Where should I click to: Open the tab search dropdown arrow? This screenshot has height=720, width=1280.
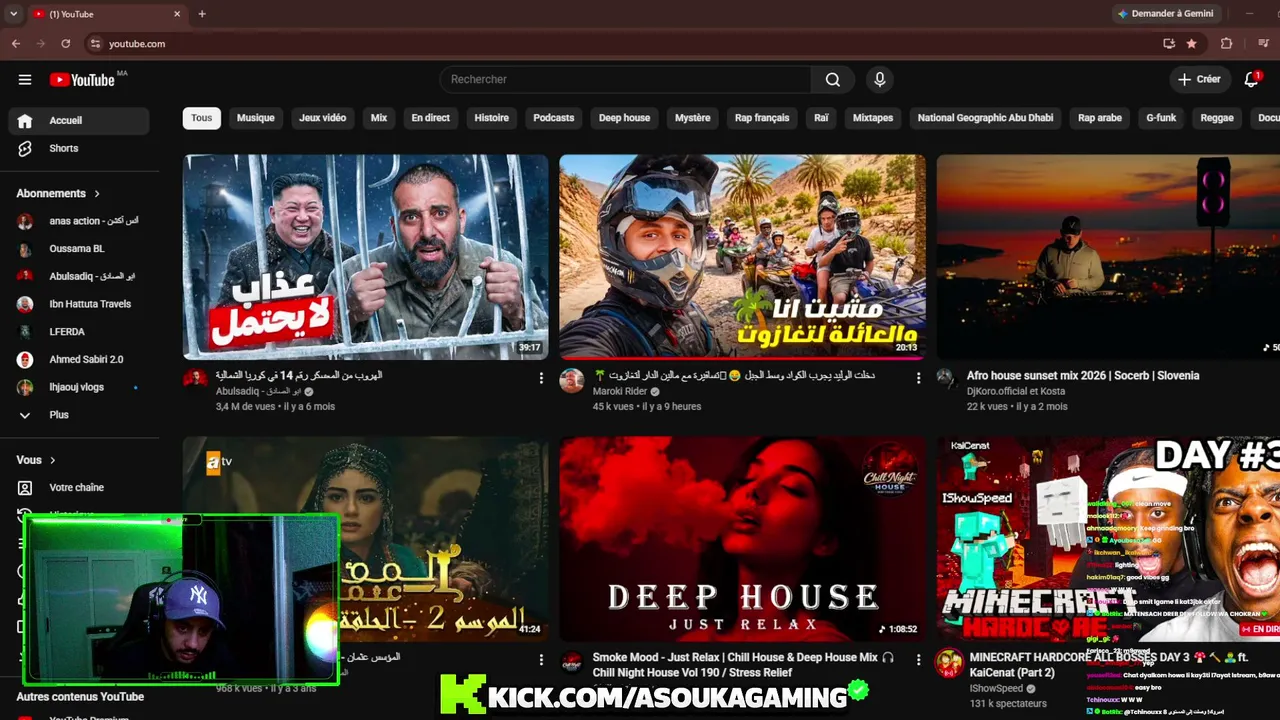coord(13,14)
